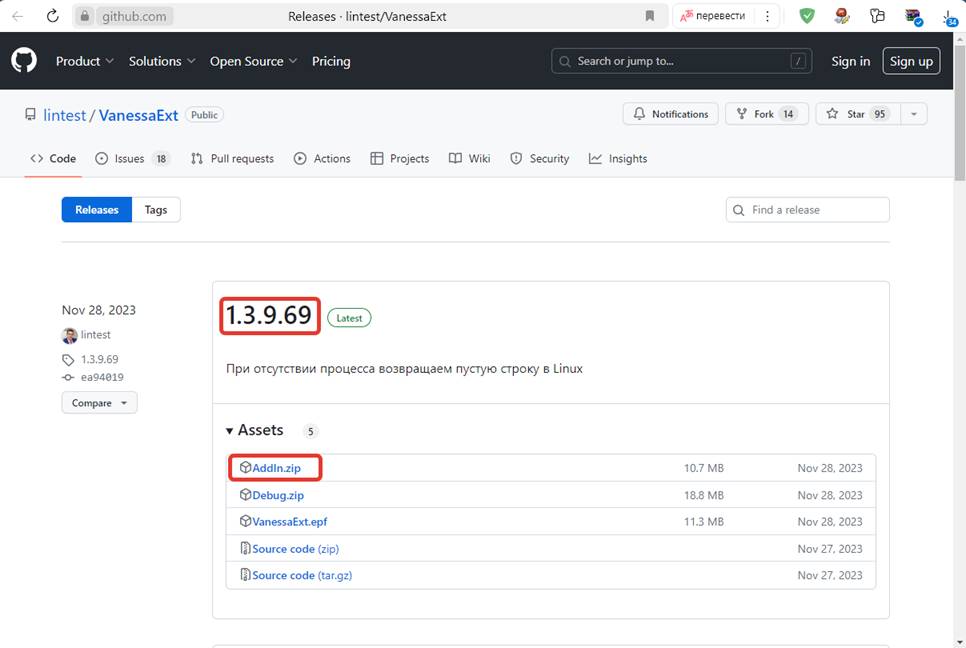Image resolution: width=966 pixels, height=648 pixels.
Task: Click the lintest author avatar
Action: [x=69, y=335]
